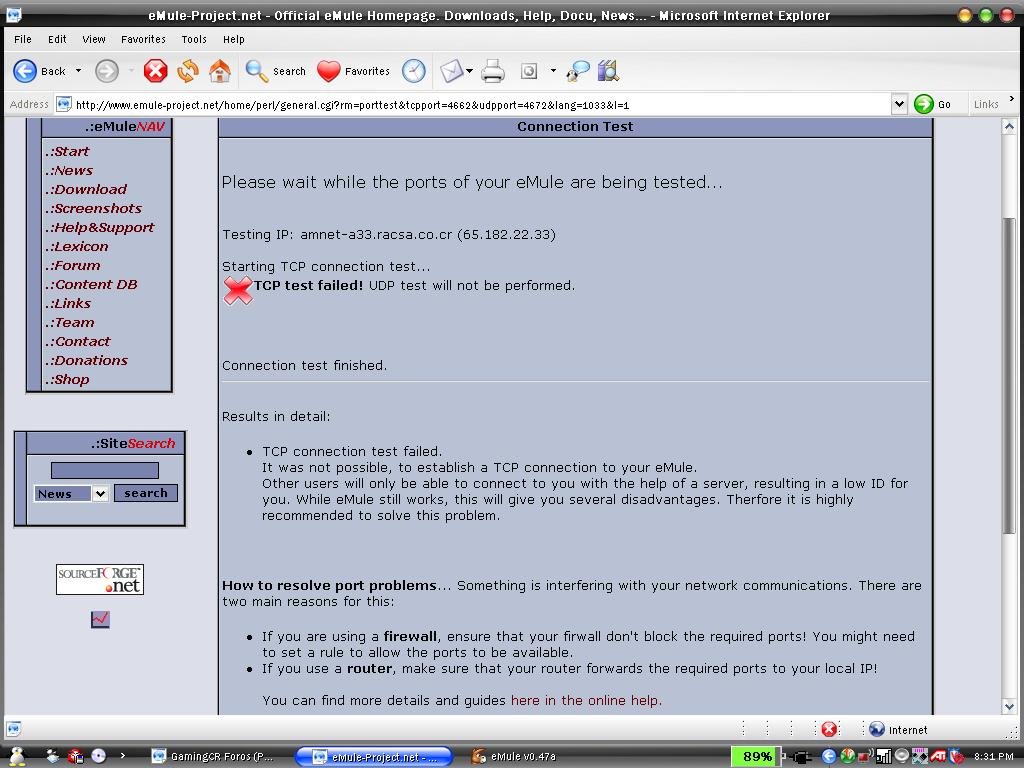Viewport: 1024px width, 768px height.
Task: Click the eMule-Project.net taskbar button
Action: 374,756
